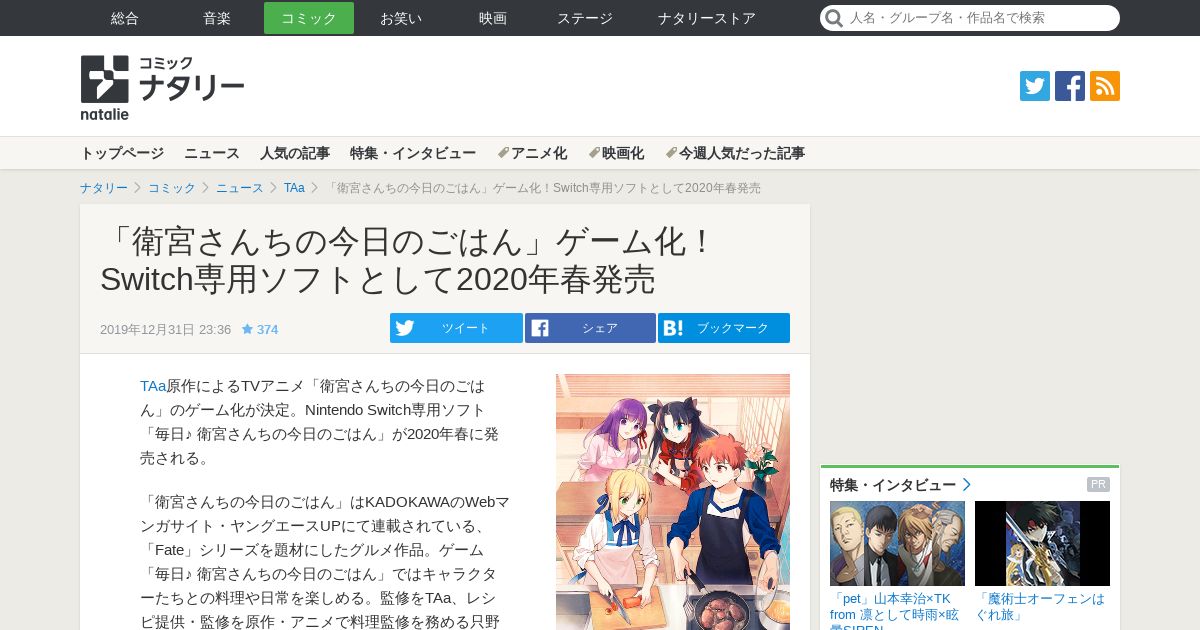Viewport: 1200px width, 630px height.
Task: Open ナタリーストア in top navigation
Action: (707, 18)
